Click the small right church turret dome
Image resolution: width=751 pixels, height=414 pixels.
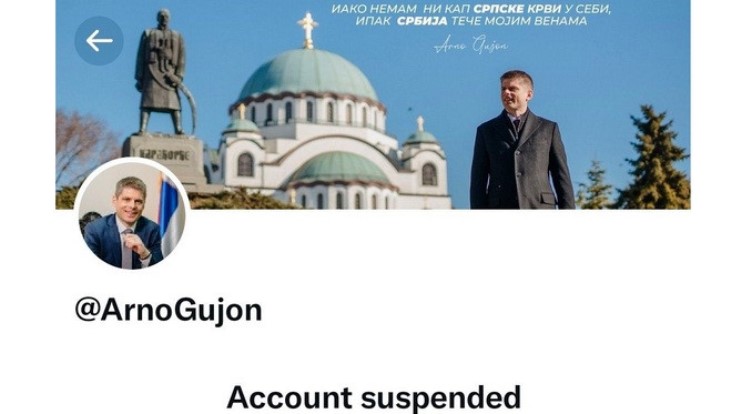[421, 137]
